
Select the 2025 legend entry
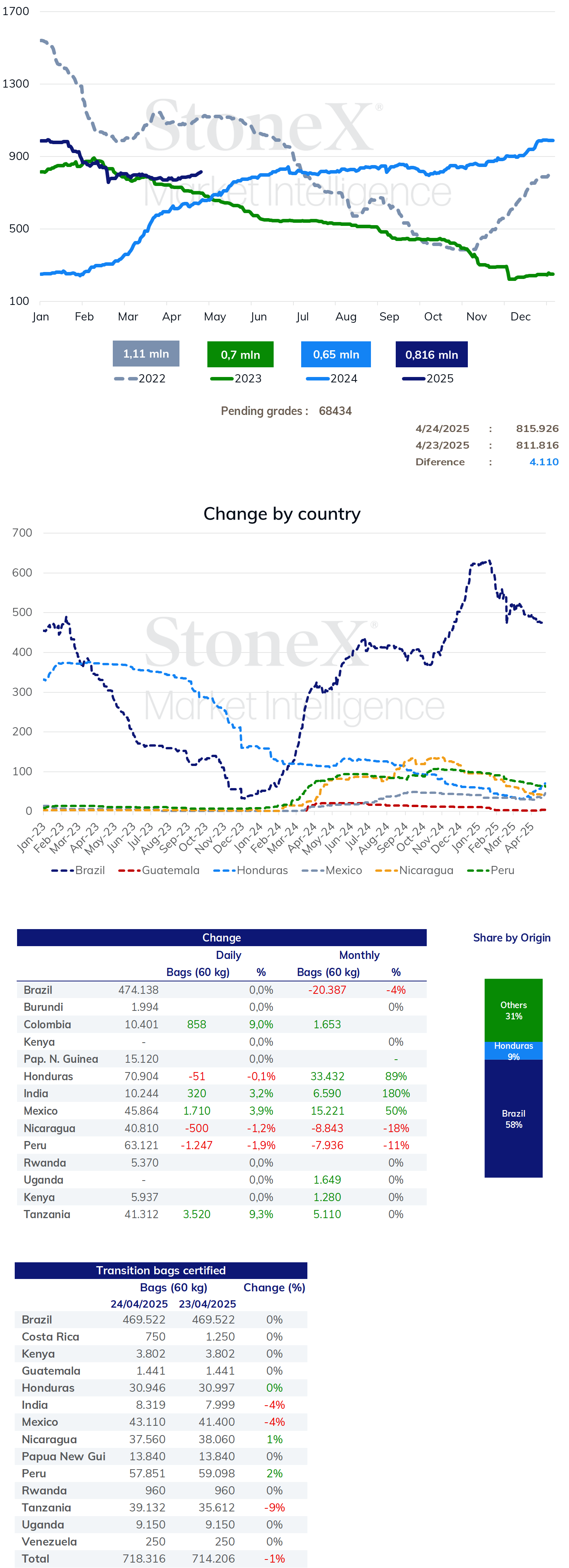[428, 379]
